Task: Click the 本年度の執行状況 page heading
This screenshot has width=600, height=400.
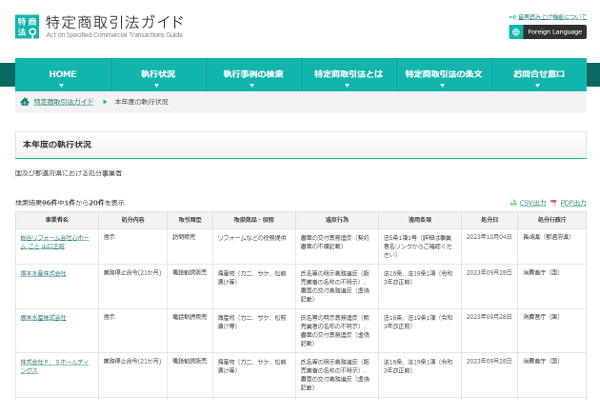Action: 57,144
